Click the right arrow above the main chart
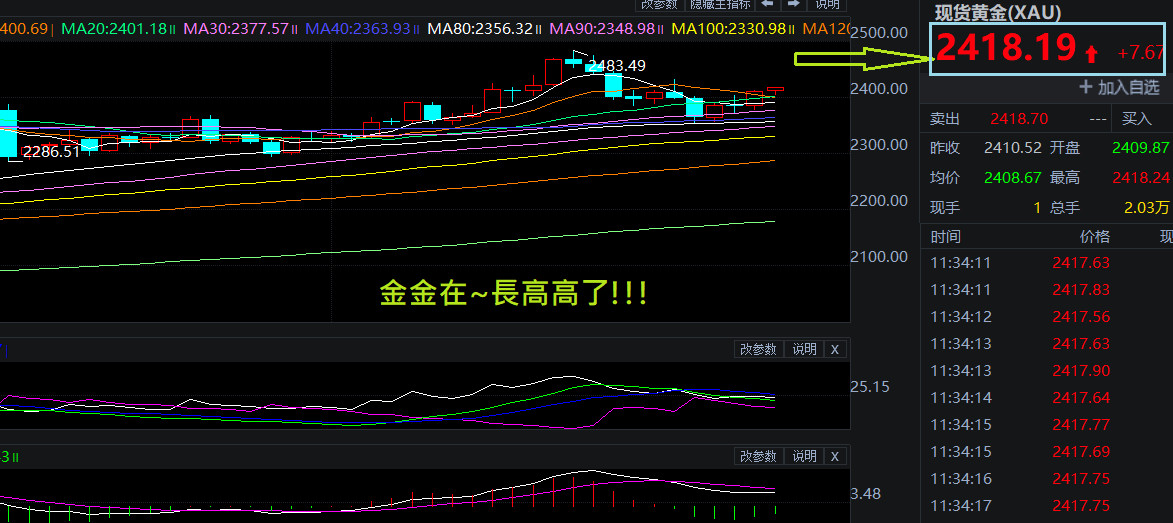1173x523 pixels. pyautogui.click(x=794, y=4)
